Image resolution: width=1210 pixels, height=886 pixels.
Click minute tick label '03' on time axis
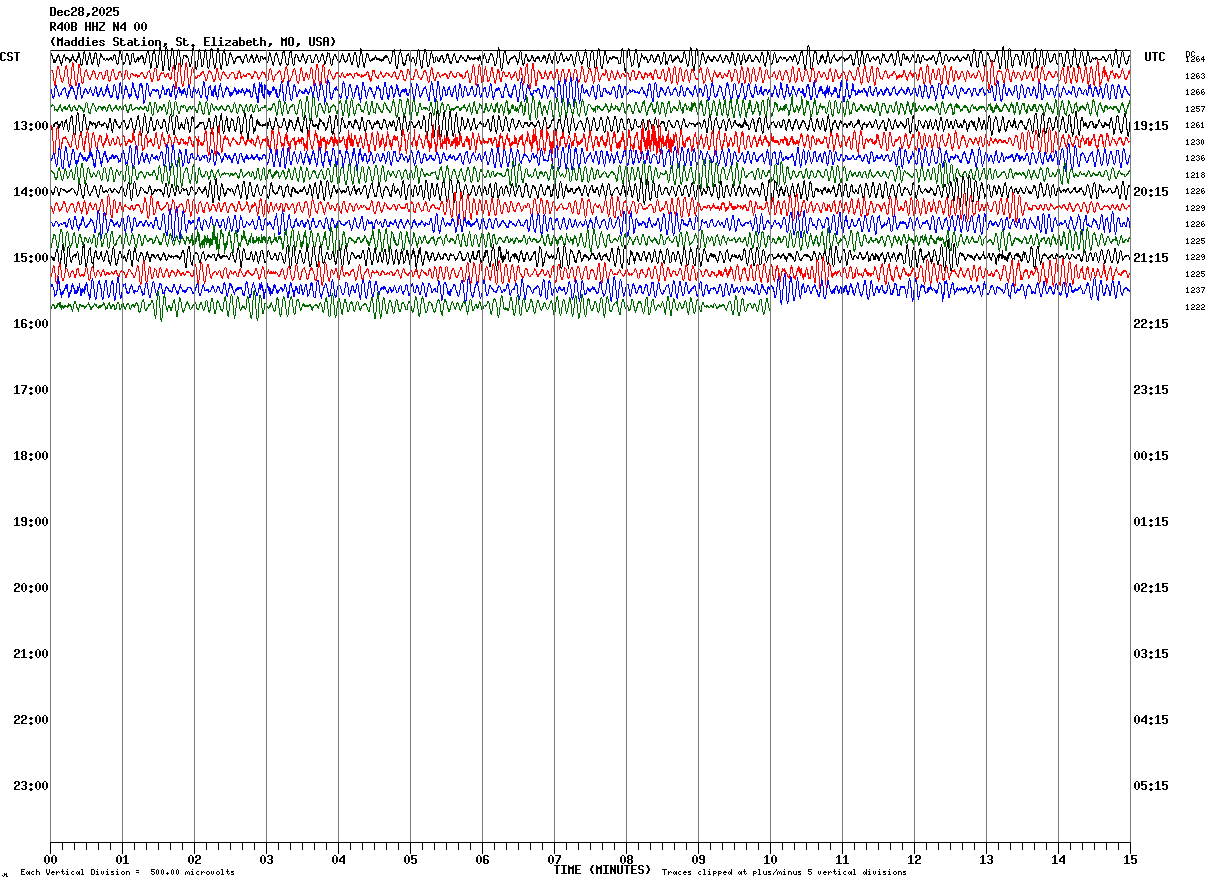tap(266, 859)
